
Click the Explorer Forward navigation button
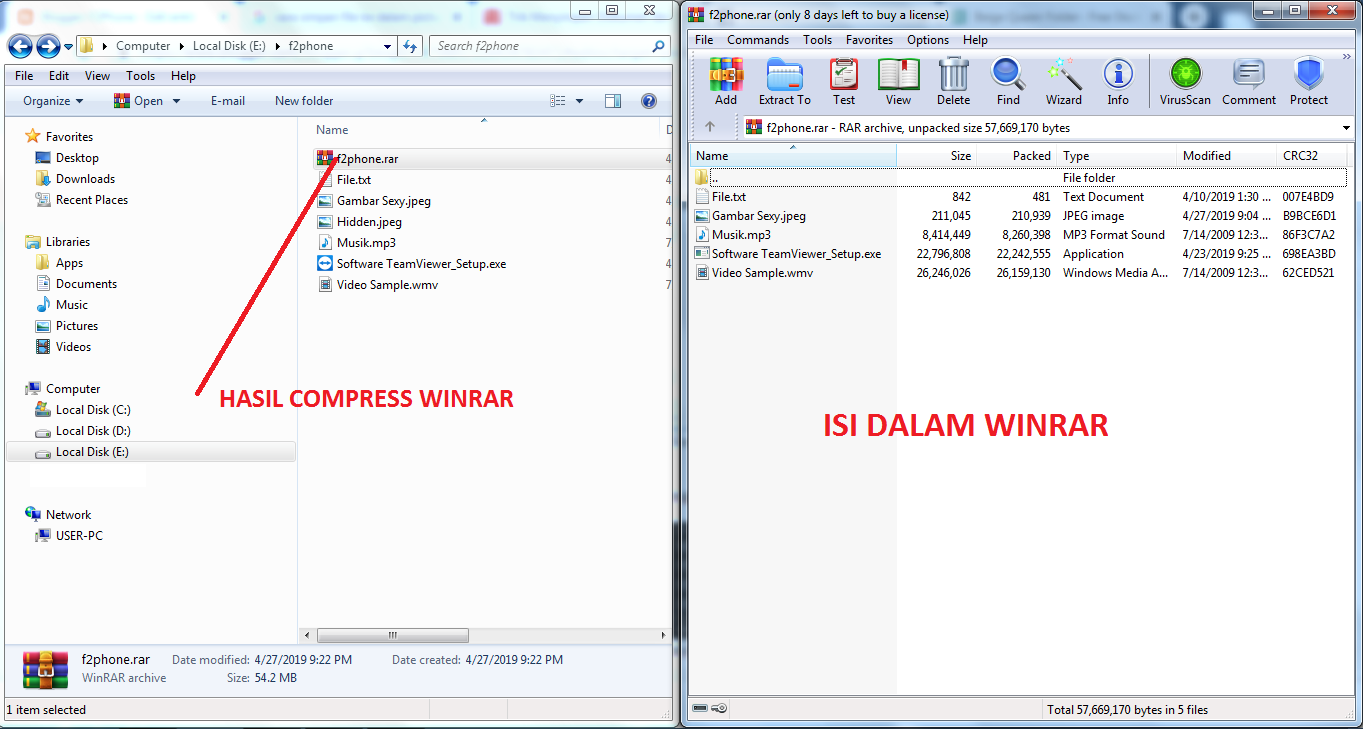[x=48, y=46]
